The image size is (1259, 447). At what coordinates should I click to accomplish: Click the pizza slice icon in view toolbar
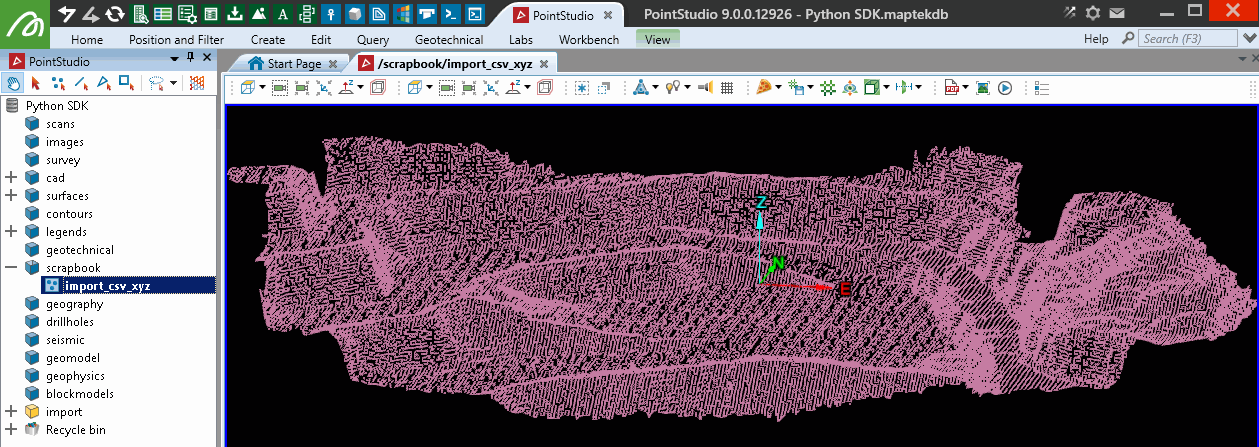(763, 88)
